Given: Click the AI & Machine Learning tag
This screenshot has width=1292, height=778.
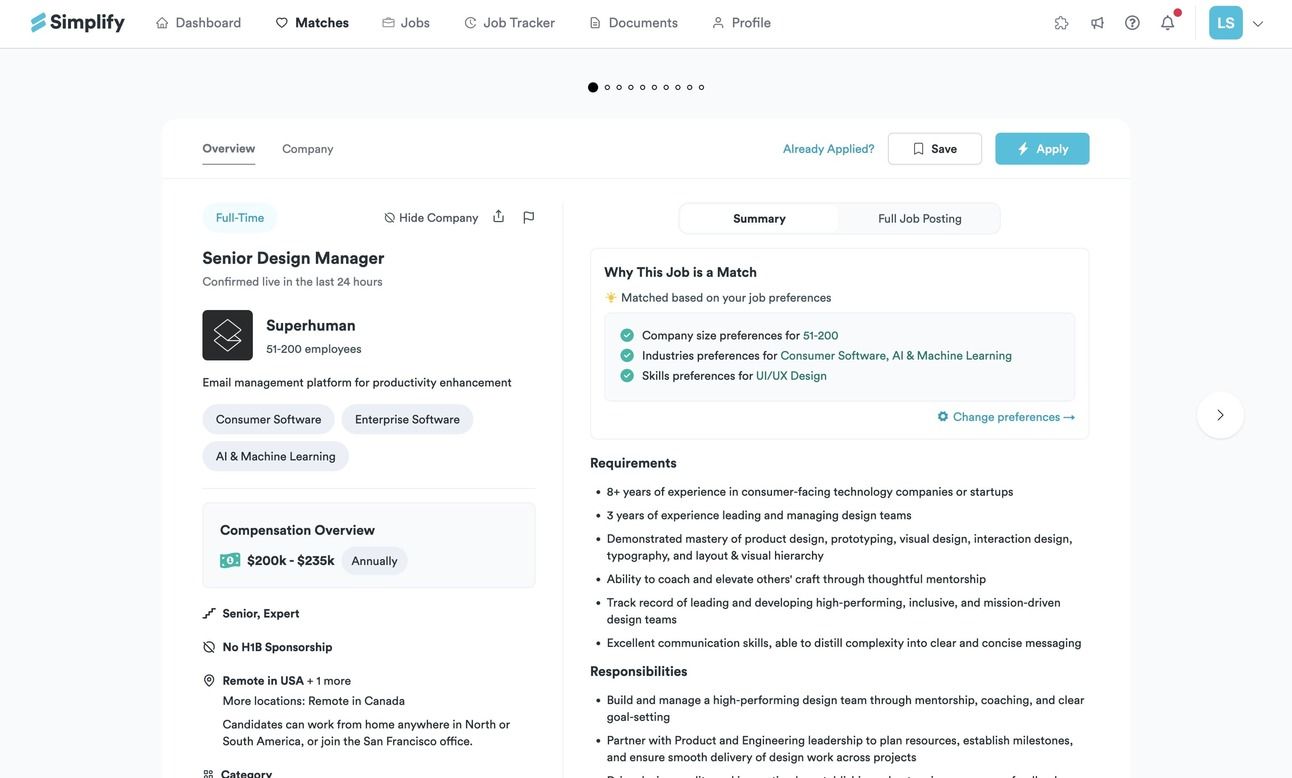Looking at the screenshot, I should 276,456.
